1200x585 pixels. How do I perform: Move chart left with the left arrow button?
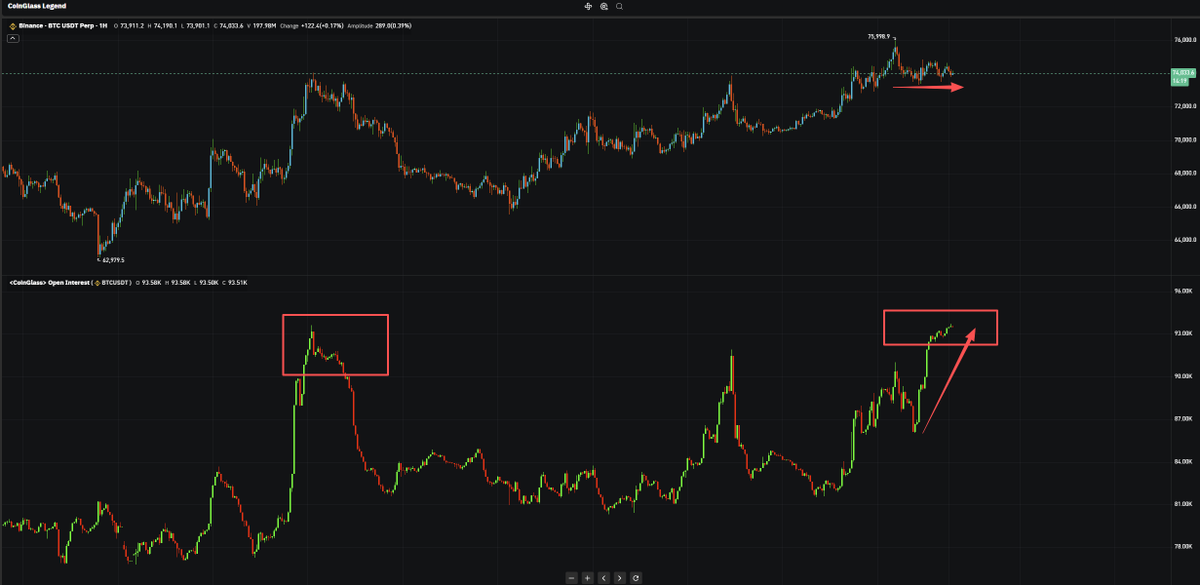click(x=603, y=577)
